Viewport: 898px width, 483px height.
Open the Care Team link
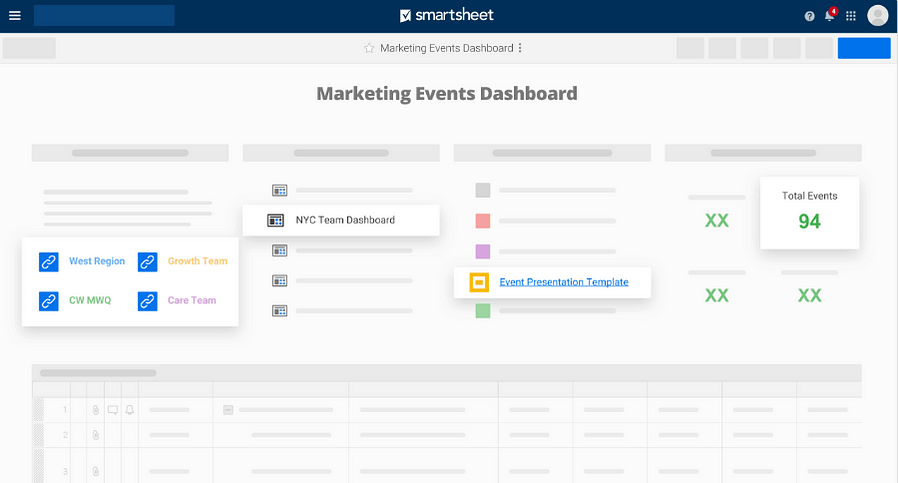click(192, 300)
